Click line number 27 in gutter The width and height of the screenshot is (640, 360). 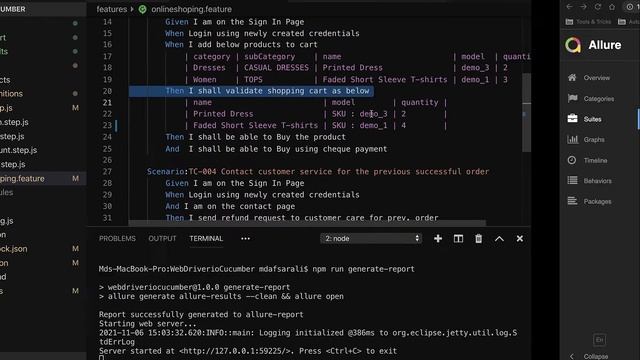107,171
